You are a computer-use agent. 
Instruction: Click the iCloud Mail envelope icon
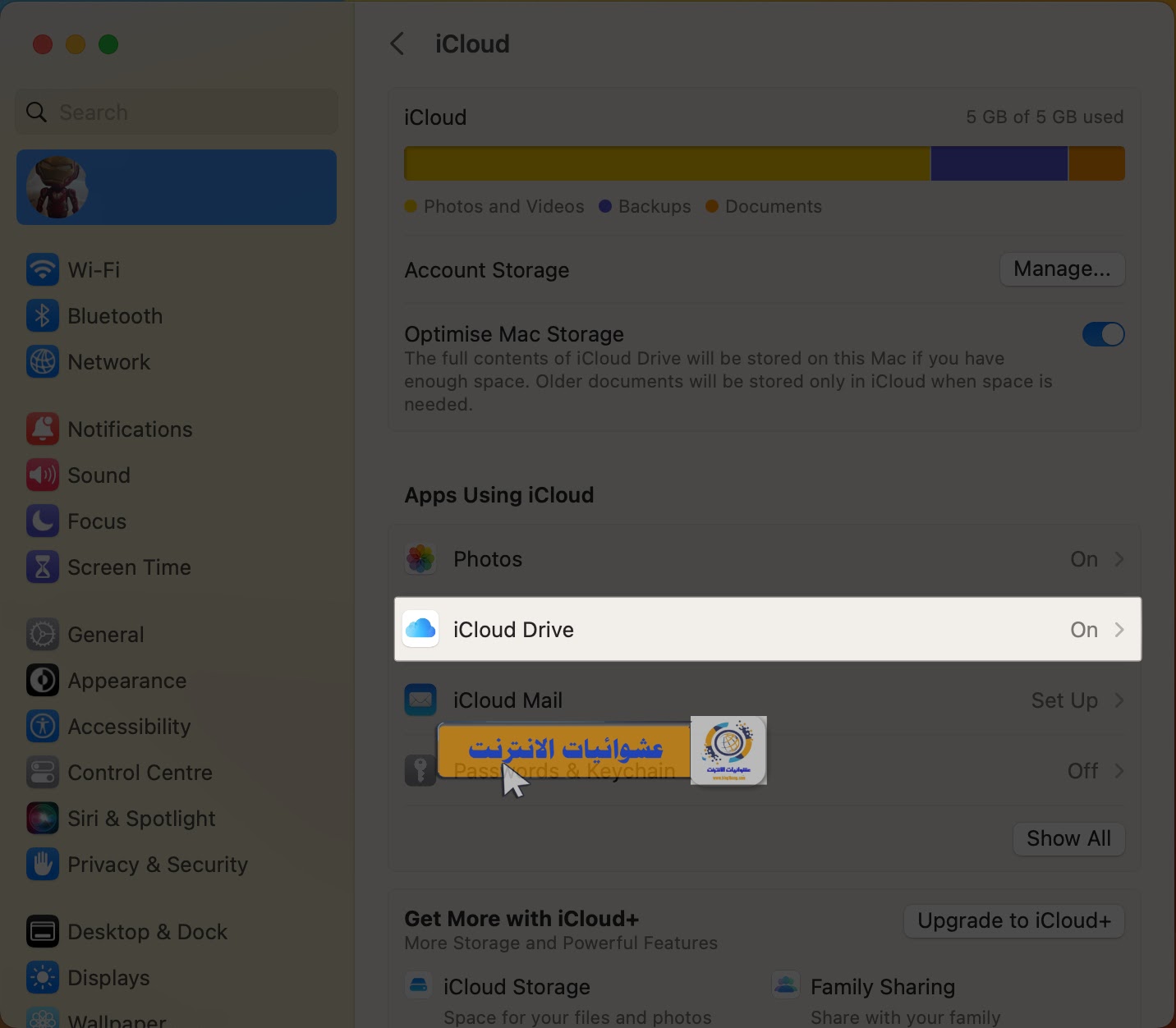pos(420,700)
